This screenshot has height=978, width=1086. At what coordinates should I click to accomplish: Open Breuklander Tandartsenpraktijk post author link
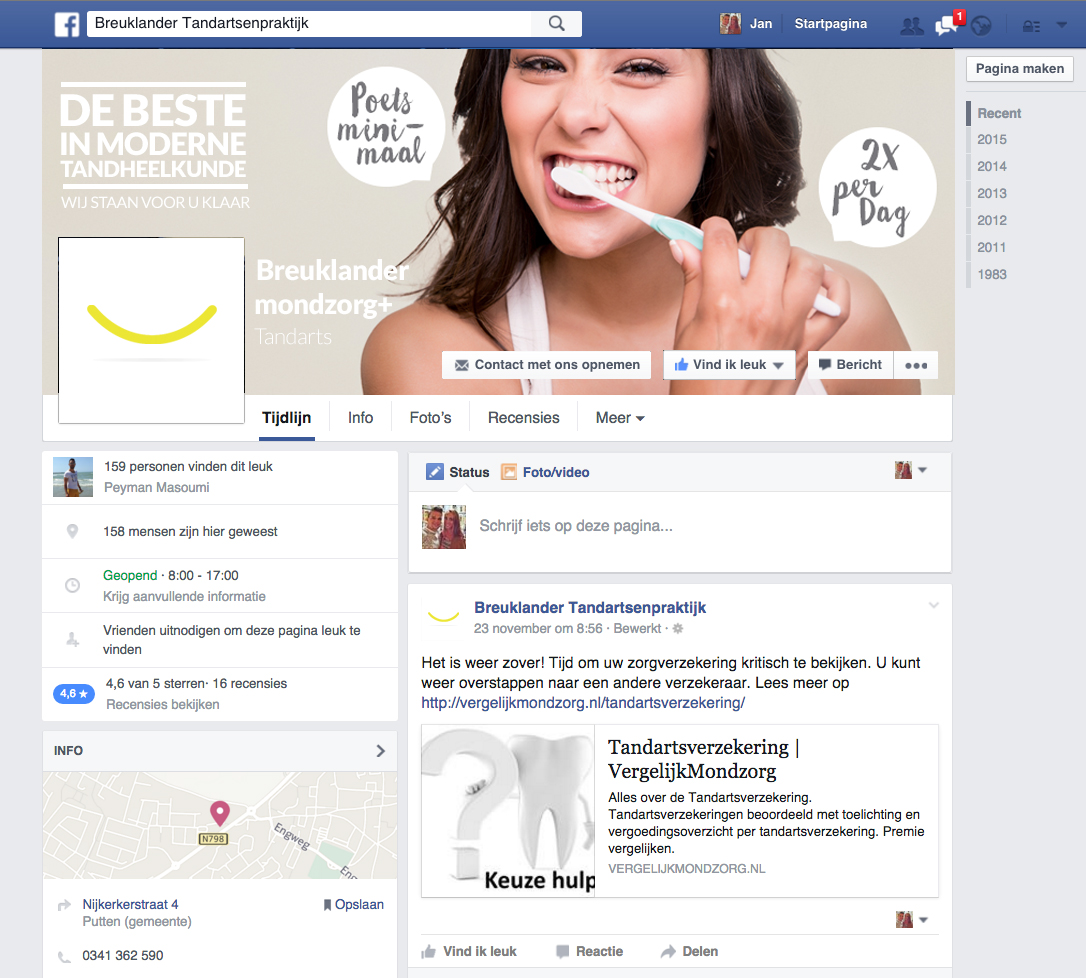click(590, 607)
